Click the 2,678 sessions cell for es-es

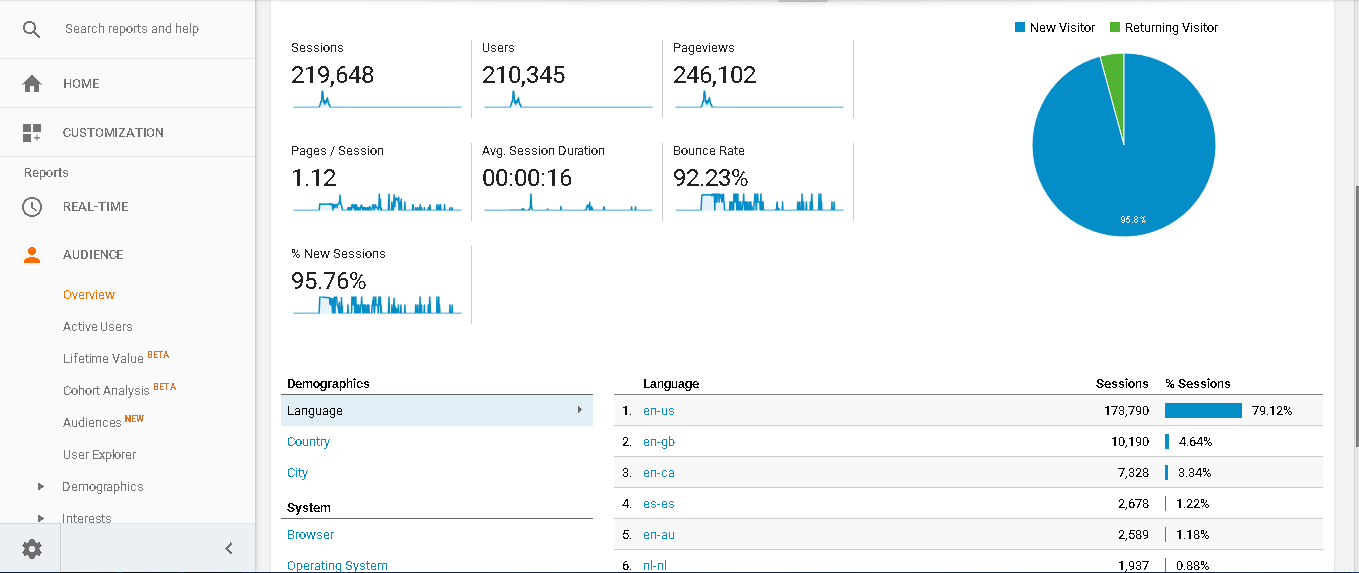1133,504
